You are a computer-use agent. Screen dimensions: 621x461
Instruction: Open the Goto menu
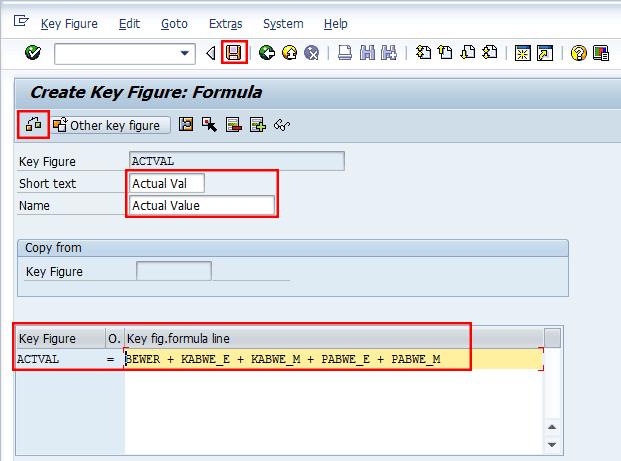(x=174, y=23)
